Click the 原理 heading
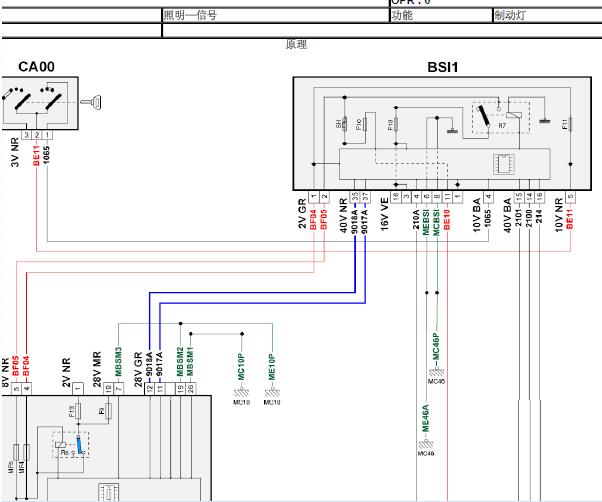Screen dimensions: 602x502 coord(296,44)
